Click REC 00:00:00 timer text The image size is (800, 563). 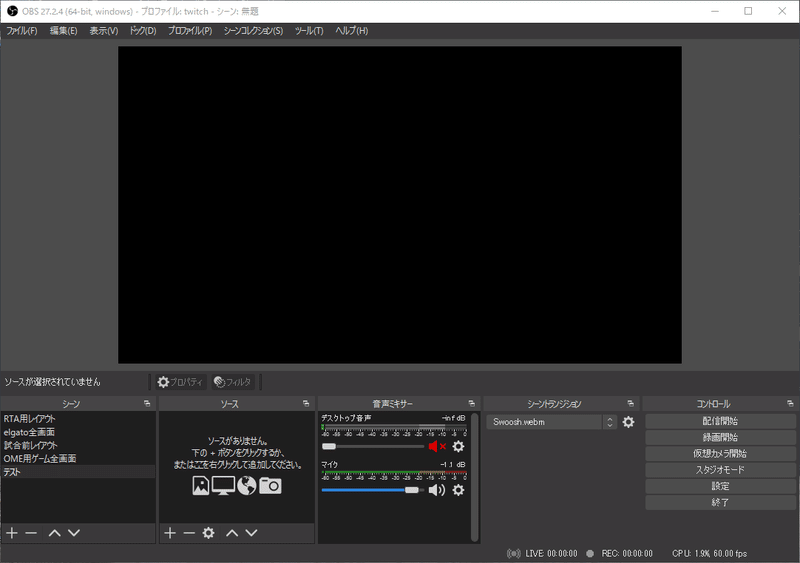coord(627,553)
